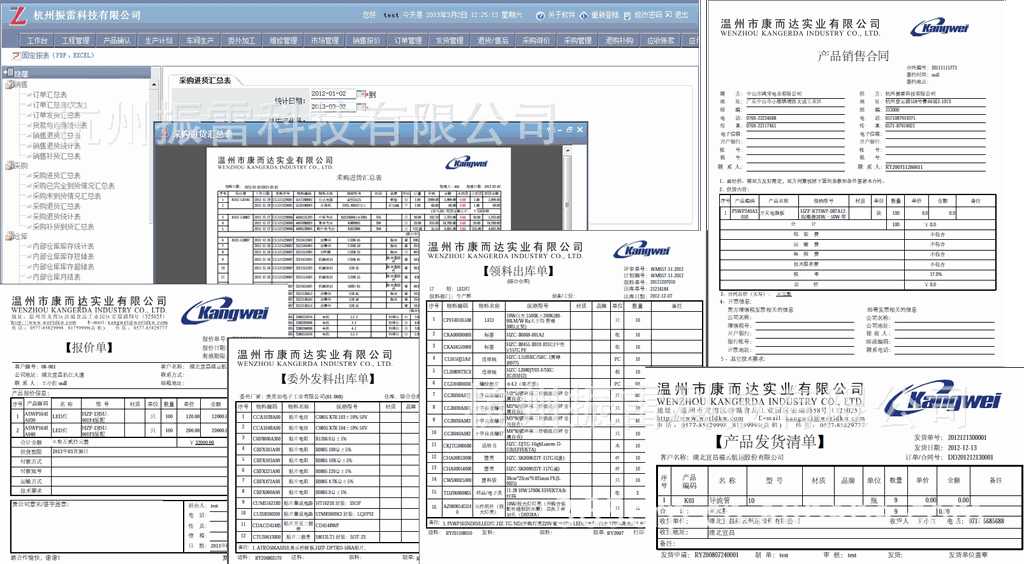Click the 隐藏 hide-panel icon
1024x564 pixels.
pyautogui.click(x=8, y=73)
